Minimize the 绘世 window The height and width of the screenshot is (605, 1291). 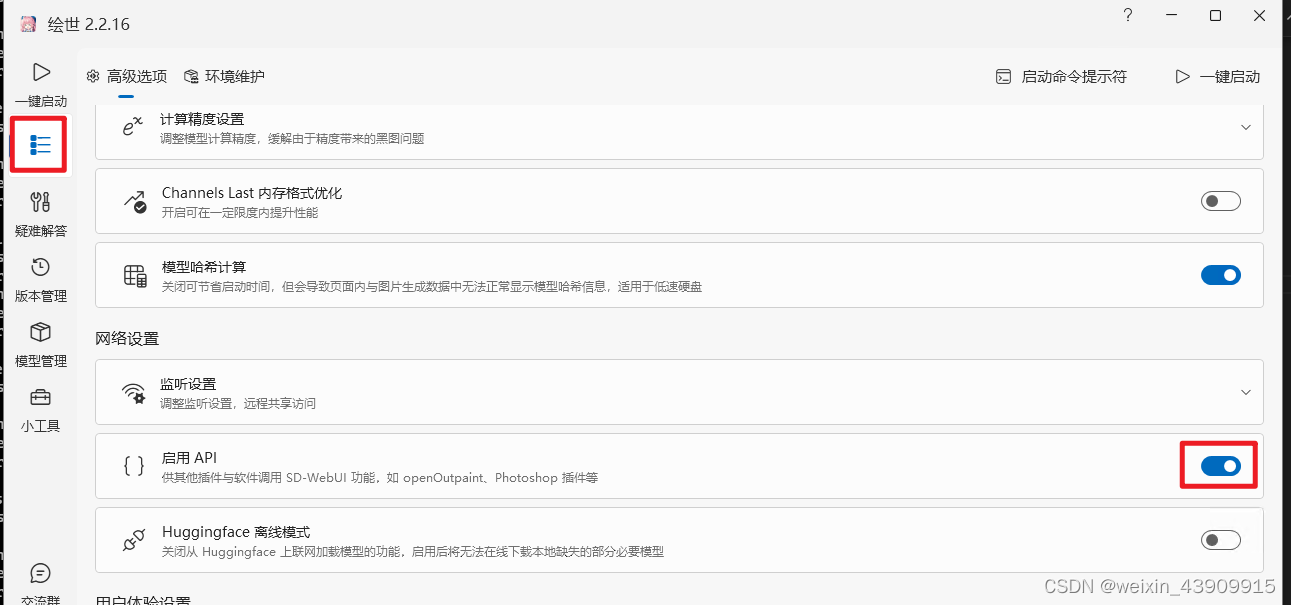(1171, 15)
